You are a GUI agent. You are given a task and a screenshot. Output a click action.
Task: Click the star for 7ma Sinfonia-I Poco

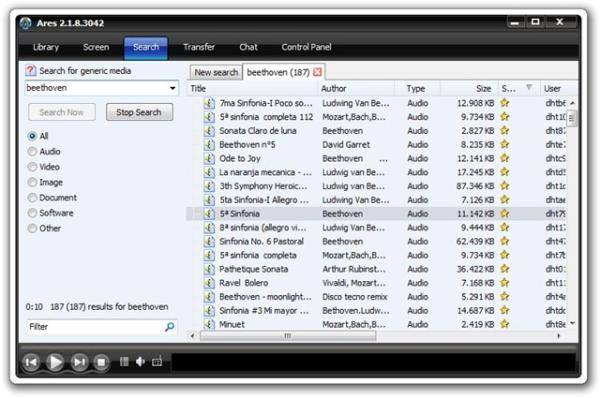tap(505, 103)
